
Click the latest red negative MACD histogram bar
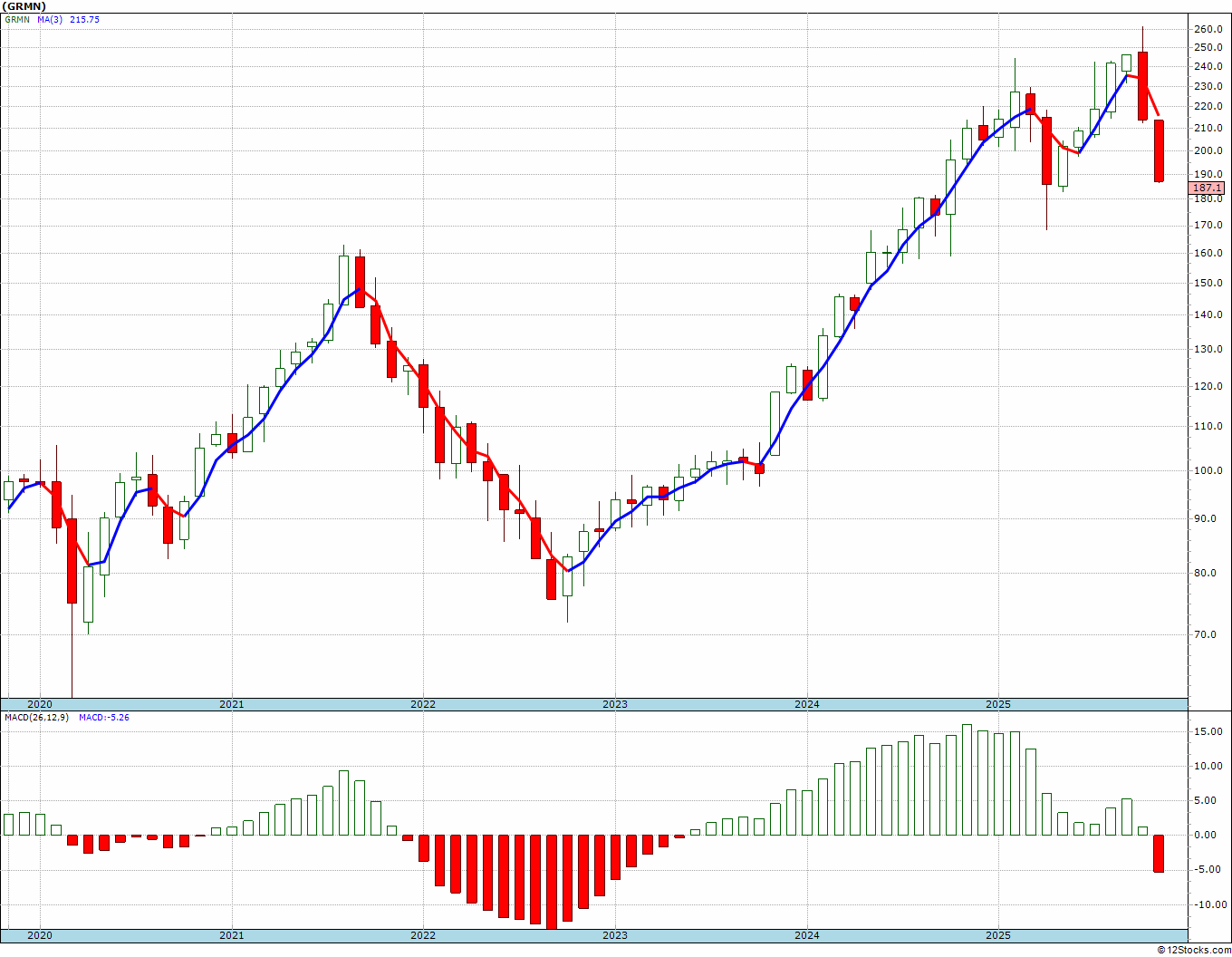pos(1159,854)
